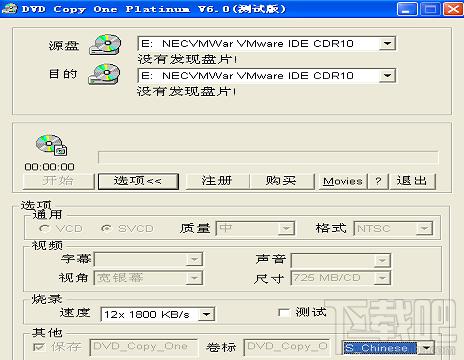Click the 注册 register button
464x360 pixels.
(217, 181)
